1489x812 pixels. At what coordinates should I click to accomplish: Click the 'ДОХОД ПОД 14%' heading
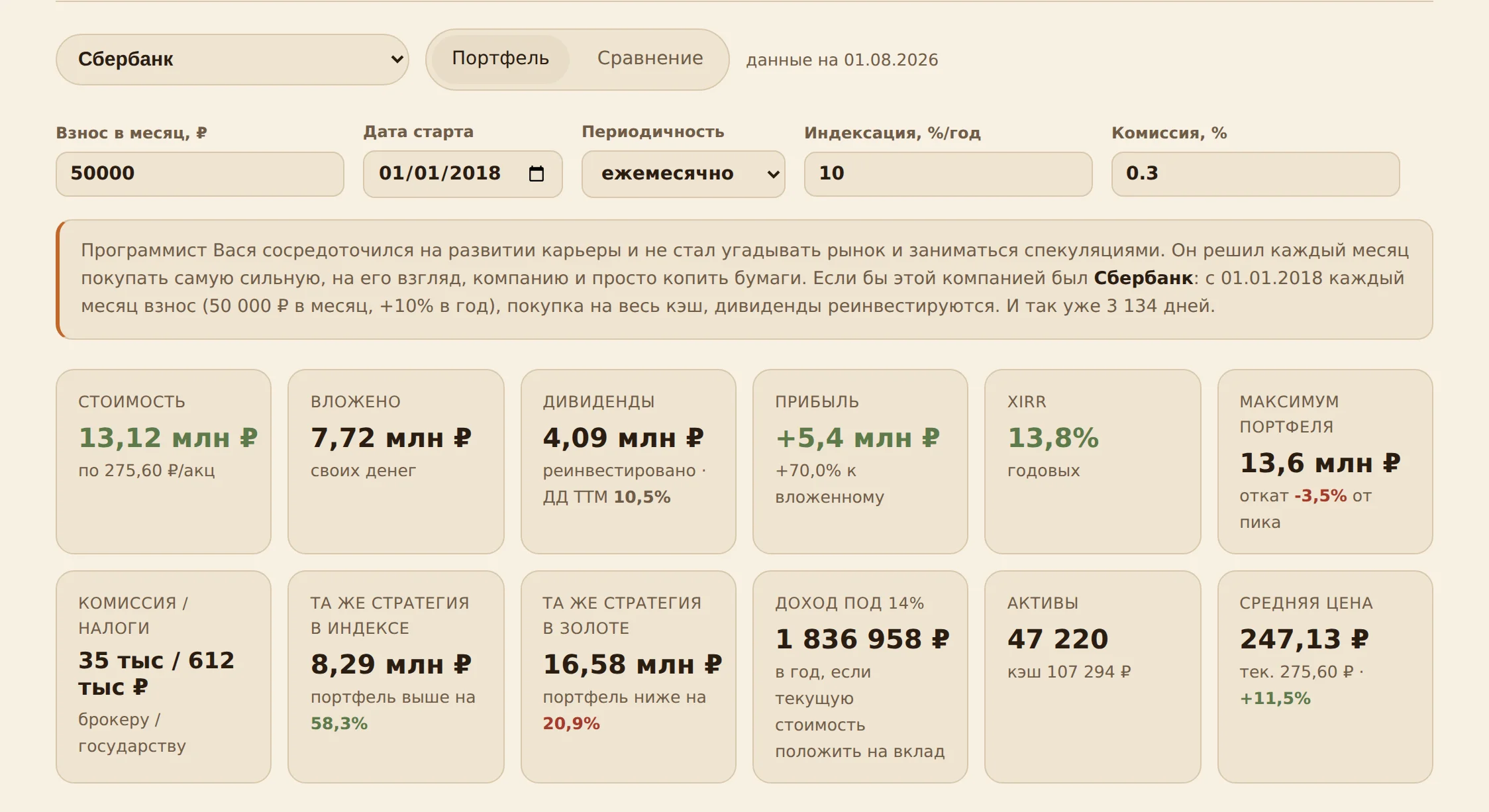(849, 603)
